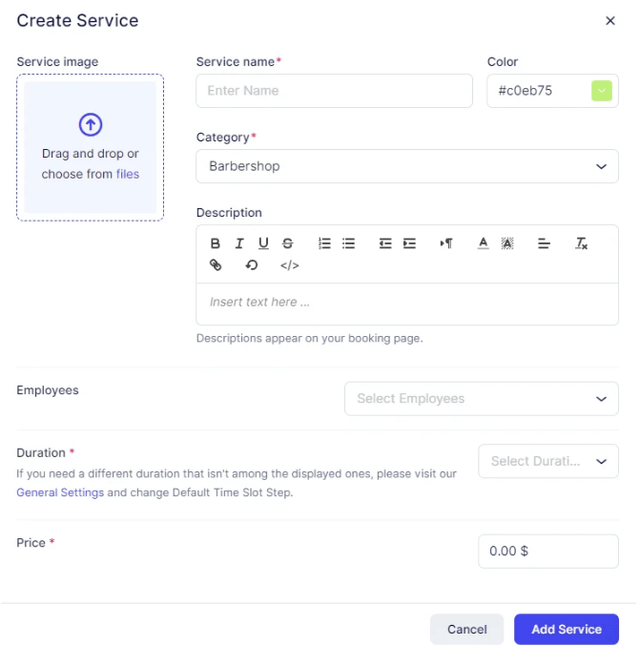Viewport: 640px width, 671px height.
Task: Toggle bold formatting in the description editor
Action: point(215,244)
